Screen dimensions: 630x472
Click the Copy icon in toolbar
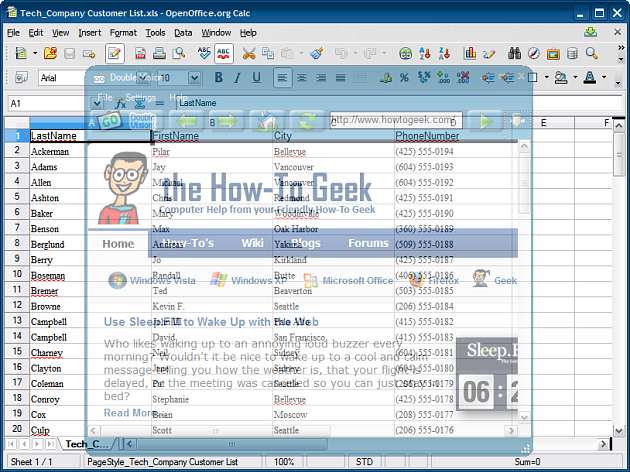point(268,53)
